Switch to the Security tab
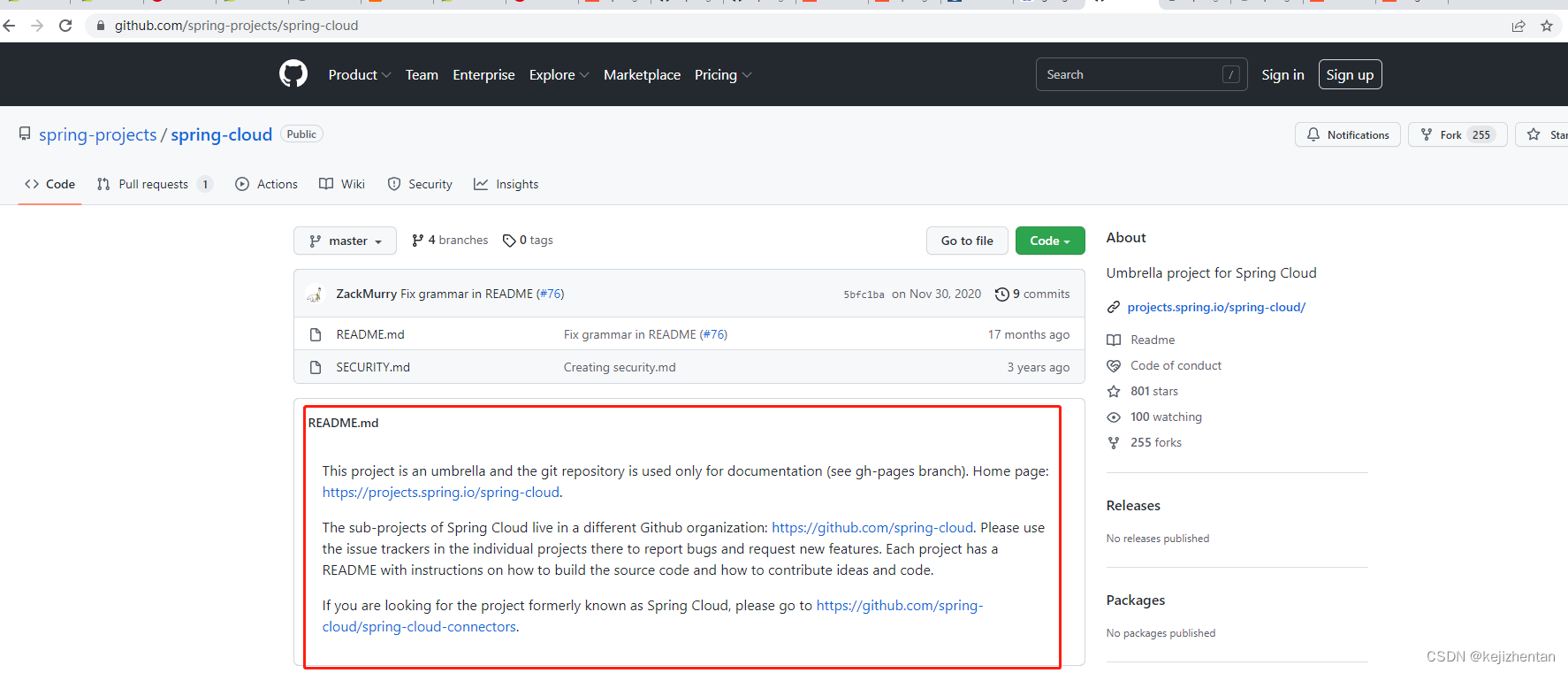The width and height of the screenshot is (1568, 673). [x=420, y=184]
